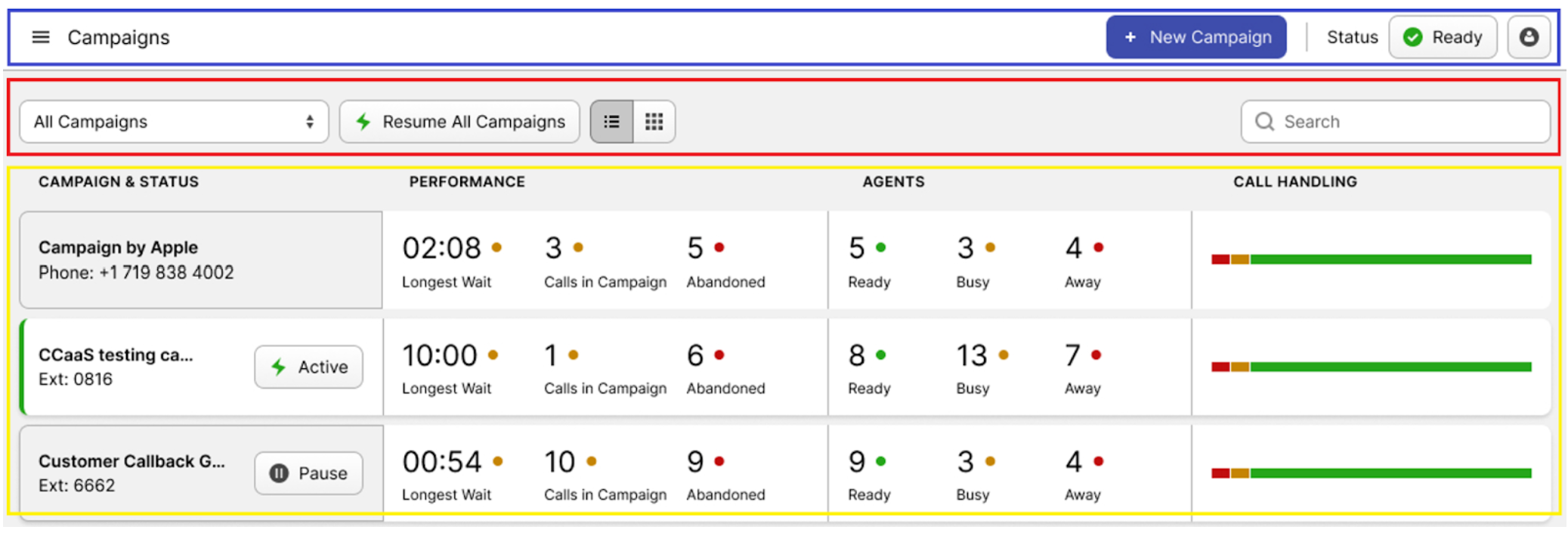The height and width of the screenshot is (533, 1568).
Task: Select the Campaign by Apple row
Action: [x=200, y=259]
